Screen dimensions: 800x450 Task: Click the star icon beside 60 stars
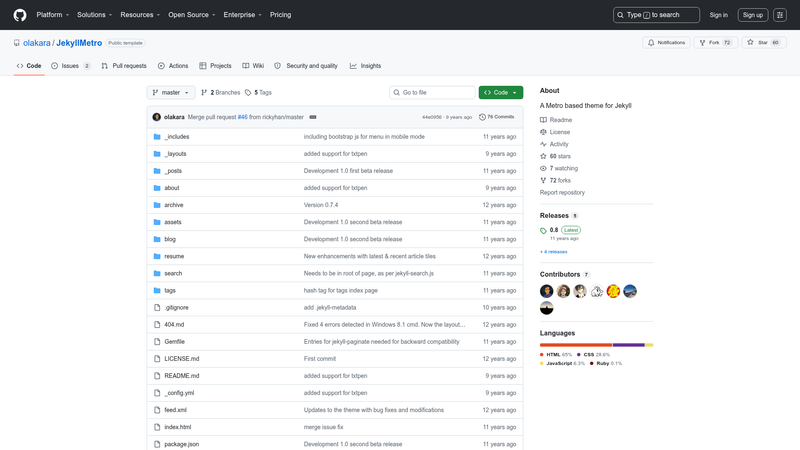pyautogui.click(x=543, y=156)
